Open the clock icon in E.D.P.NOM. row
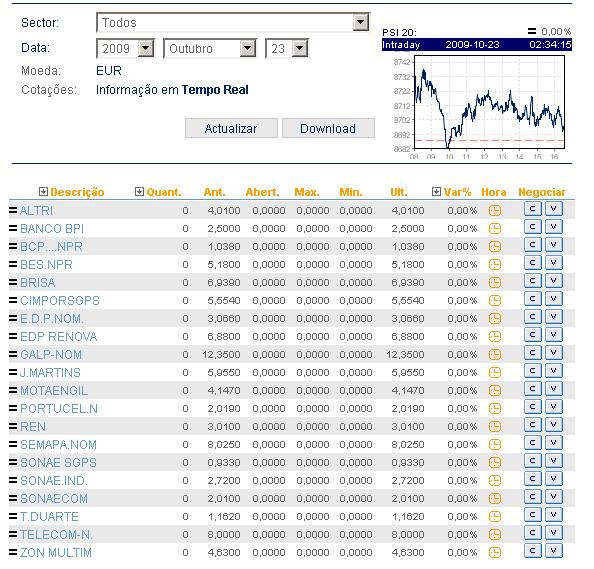594x569 pixels. (x=495, y=318)
